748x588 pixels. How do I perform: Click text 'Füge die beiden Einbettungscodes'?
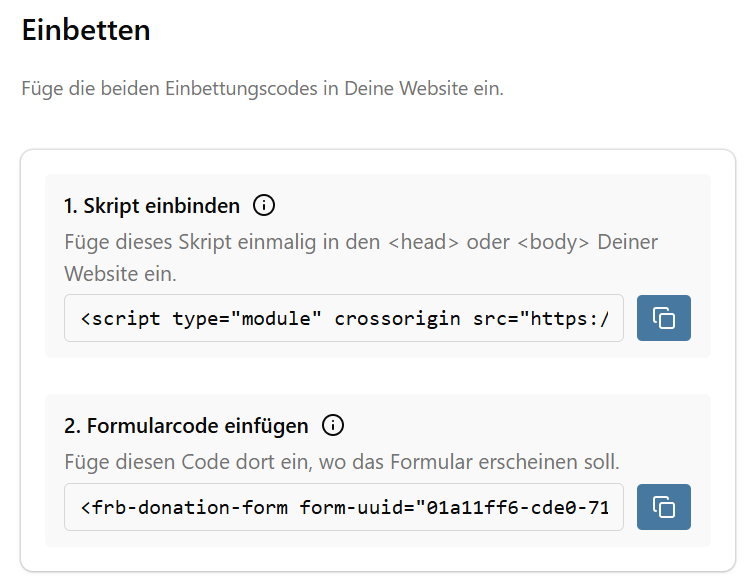(169, 89)
